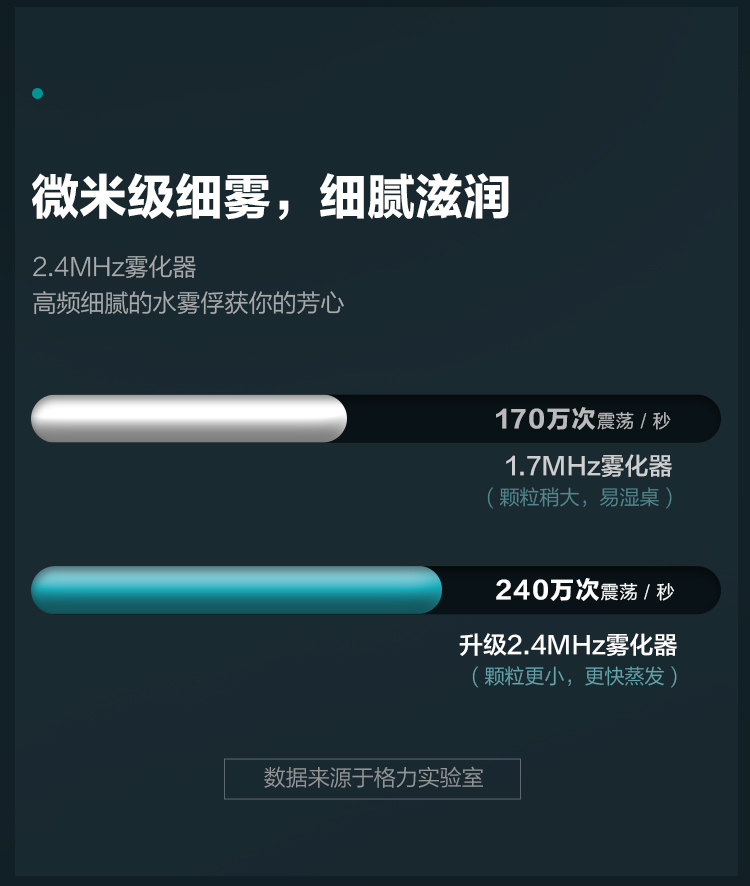Click the right end of the teal bar fill
Viewport: 750px width, 886px height.
[x=432, y=590]
